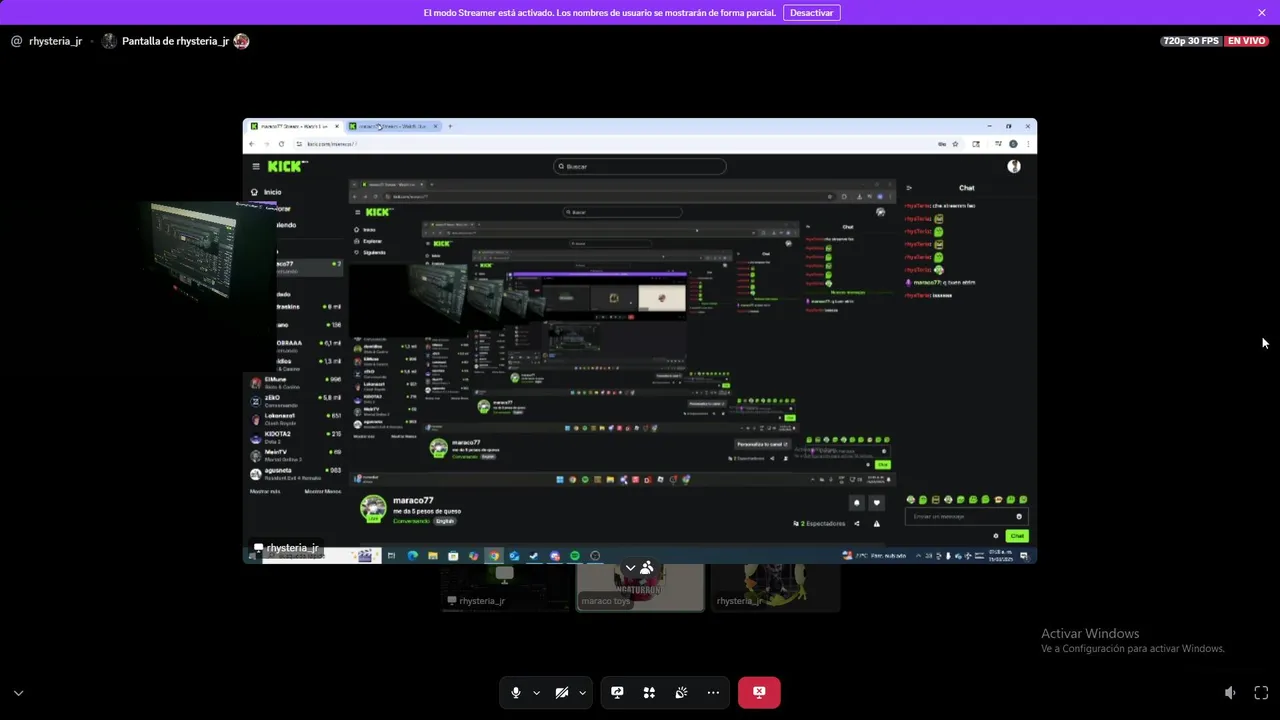Click maraco77 streamer name below video
The width and height of the screenshot is (1280, 720).
[413, 500]
